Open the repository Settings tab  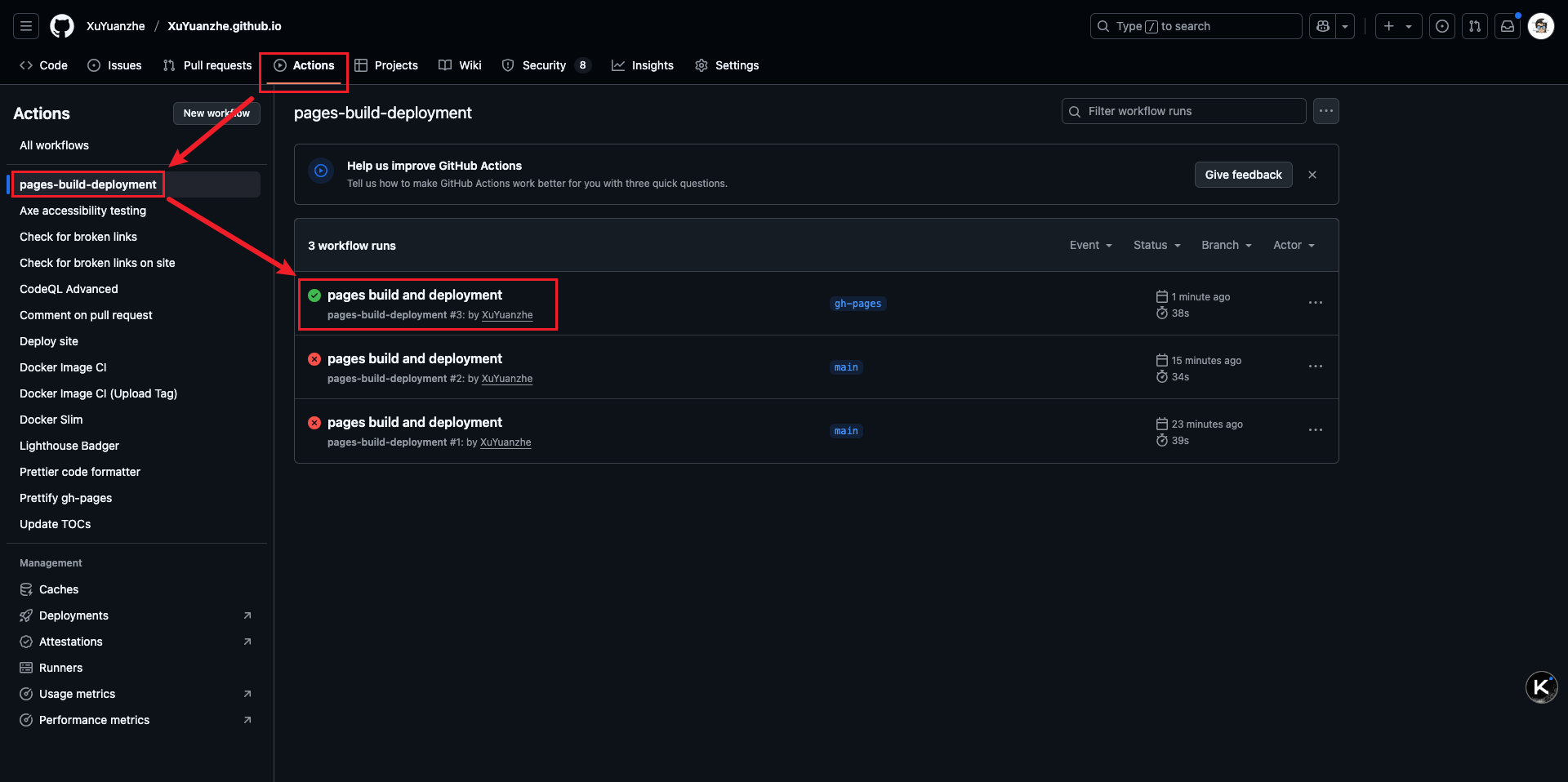pyautogui.click(x=727, y=65)
